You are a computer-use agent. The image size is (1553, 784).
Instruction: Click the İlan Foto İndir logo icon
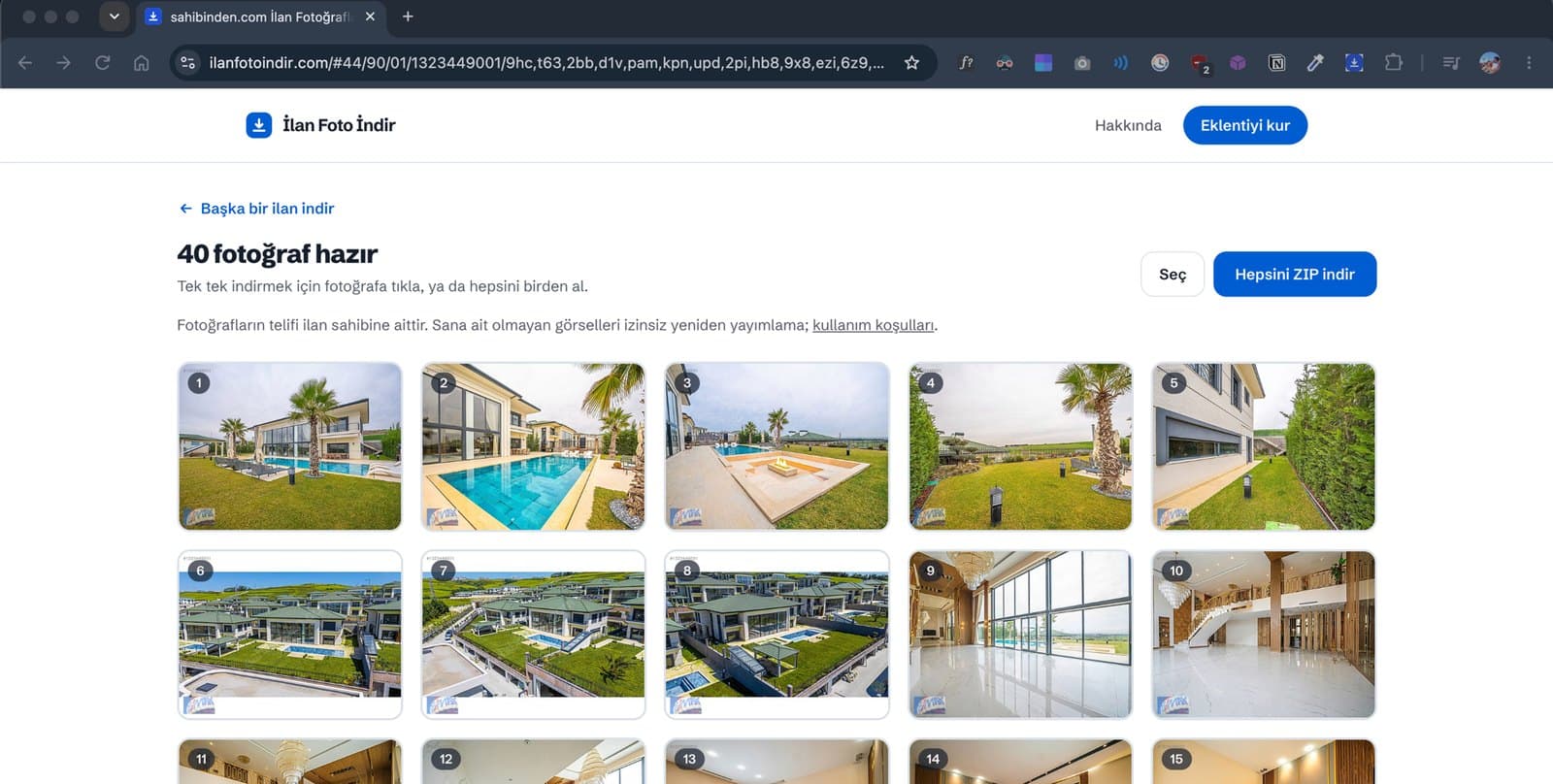(259, 125)
